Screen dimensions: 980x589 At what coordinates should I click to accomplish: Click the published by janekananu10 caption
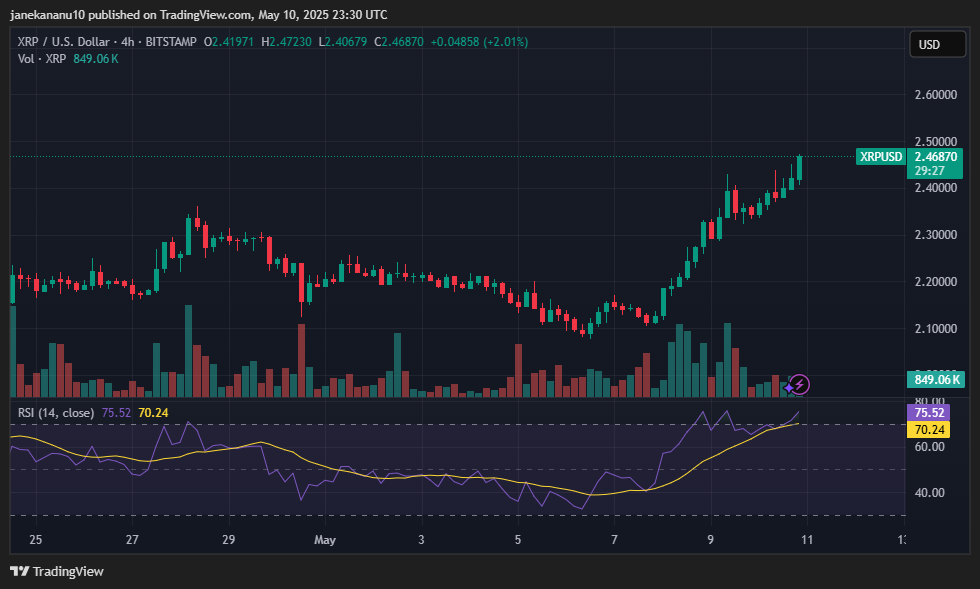click(x=199, y=14)
